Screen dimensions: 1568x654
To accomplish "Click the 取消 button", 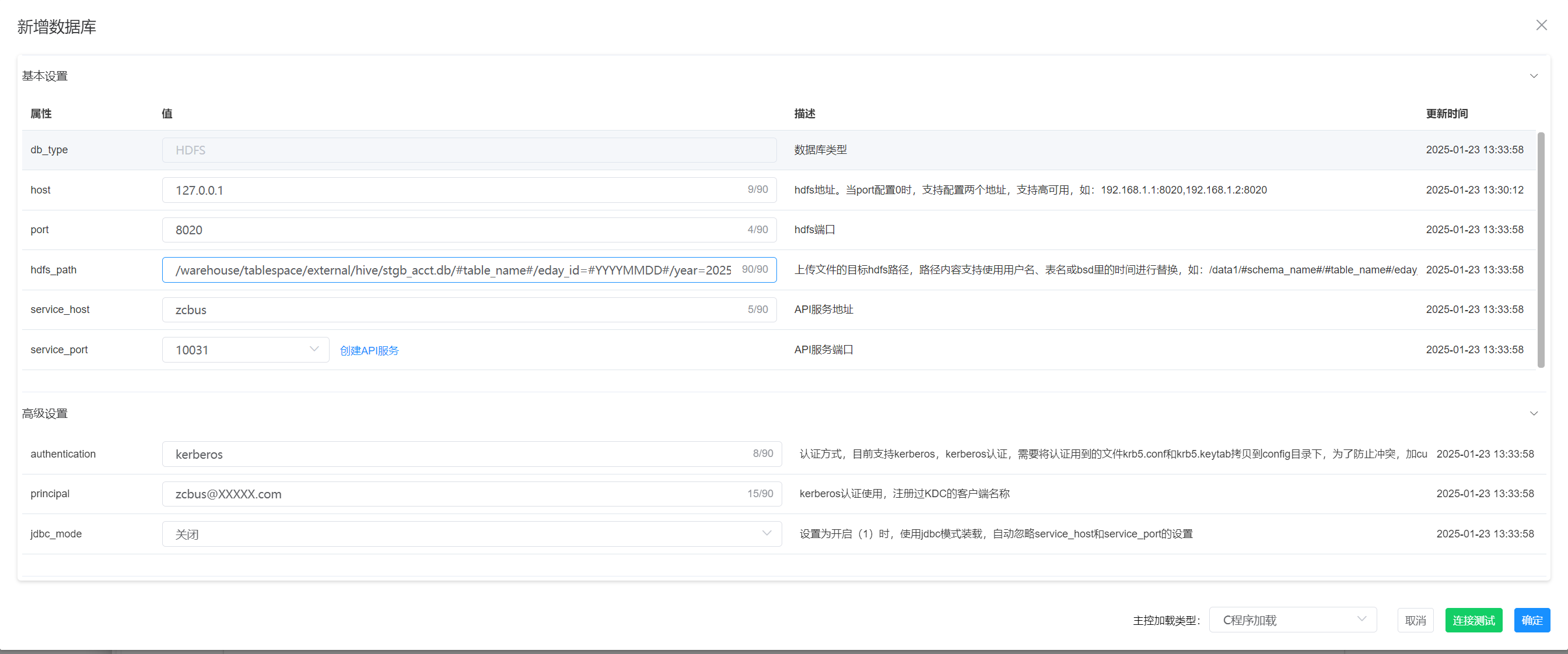I will pyautogui.click(x=1415, y=620).
